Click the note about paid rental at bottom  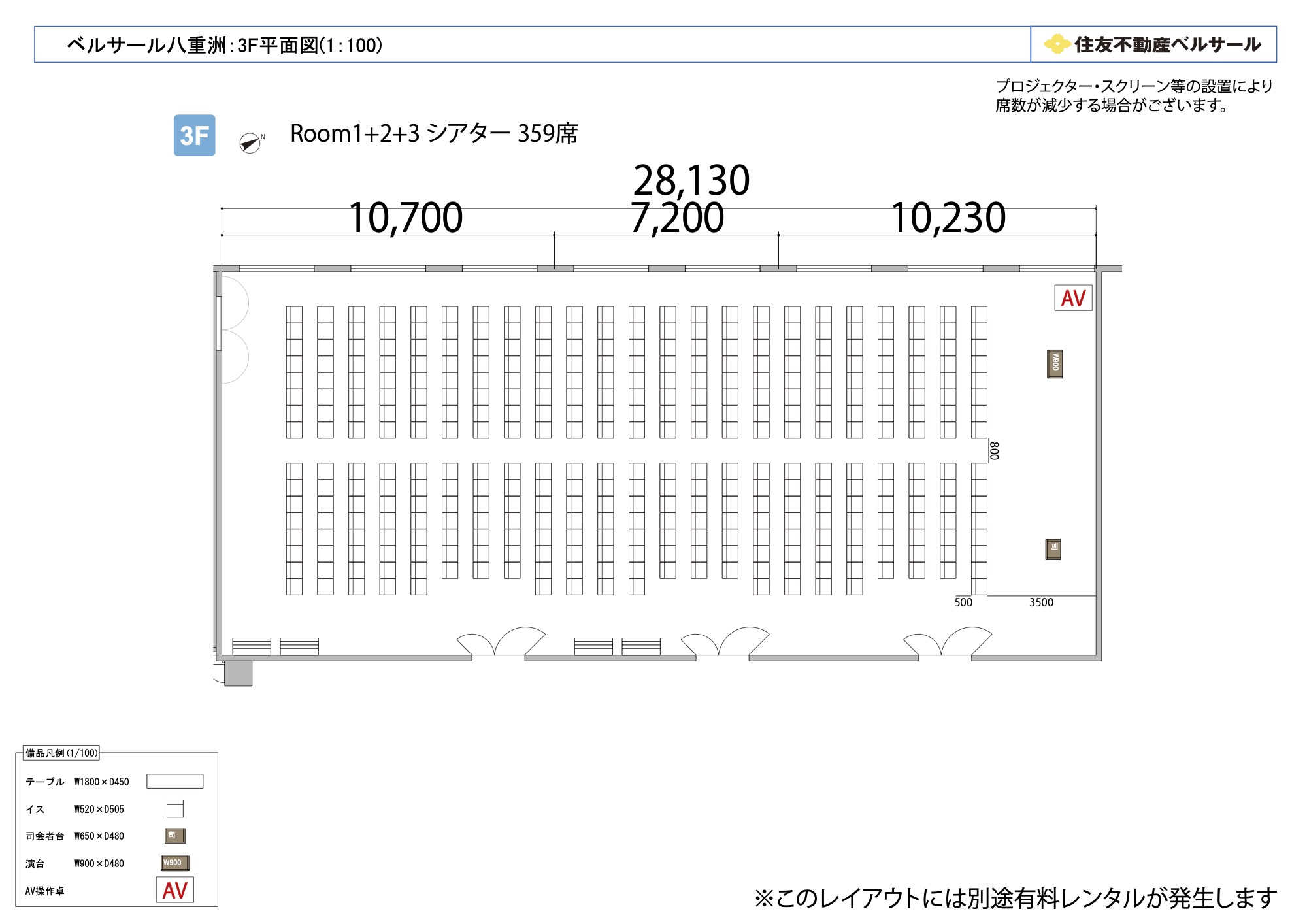click(x=1016, y=898)
